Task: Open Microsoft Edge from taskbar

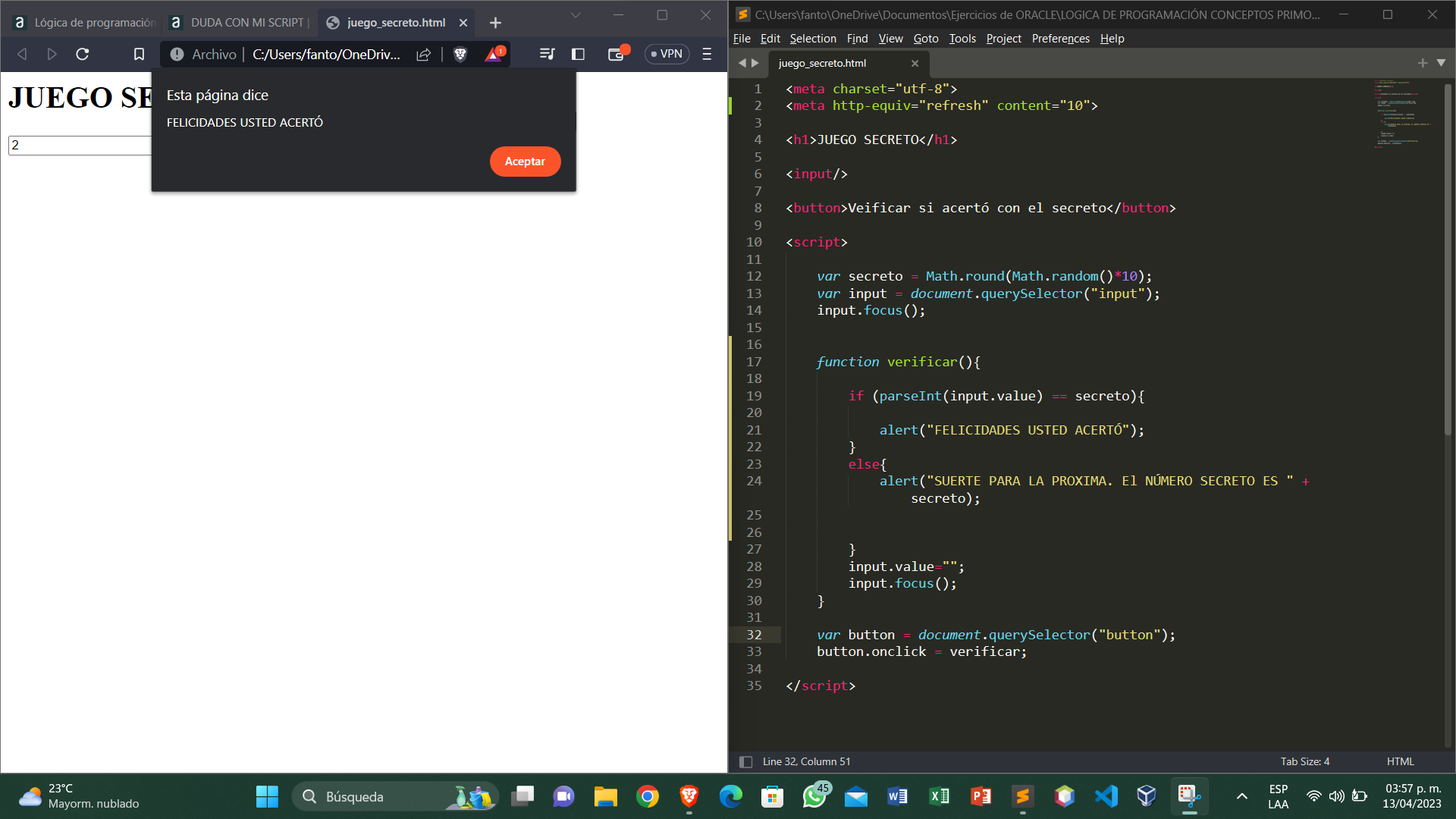Action: click(x=731, y=796)
